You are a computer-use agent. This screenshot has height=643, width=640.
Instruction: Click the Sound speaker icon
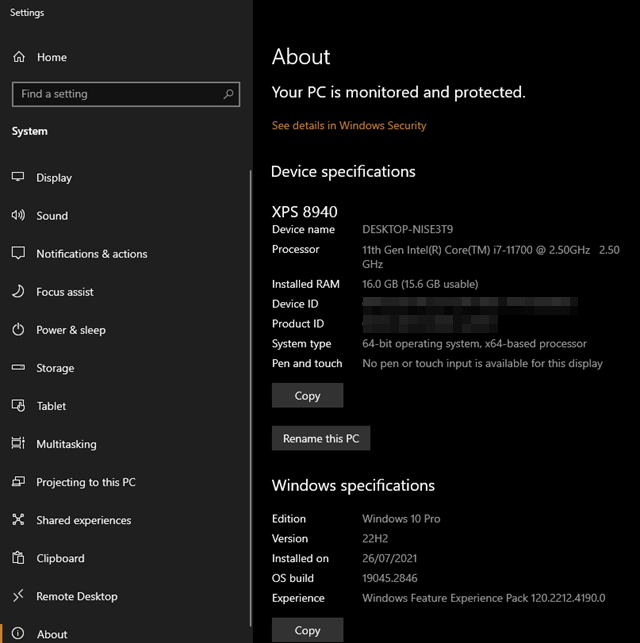coord(18,215)
